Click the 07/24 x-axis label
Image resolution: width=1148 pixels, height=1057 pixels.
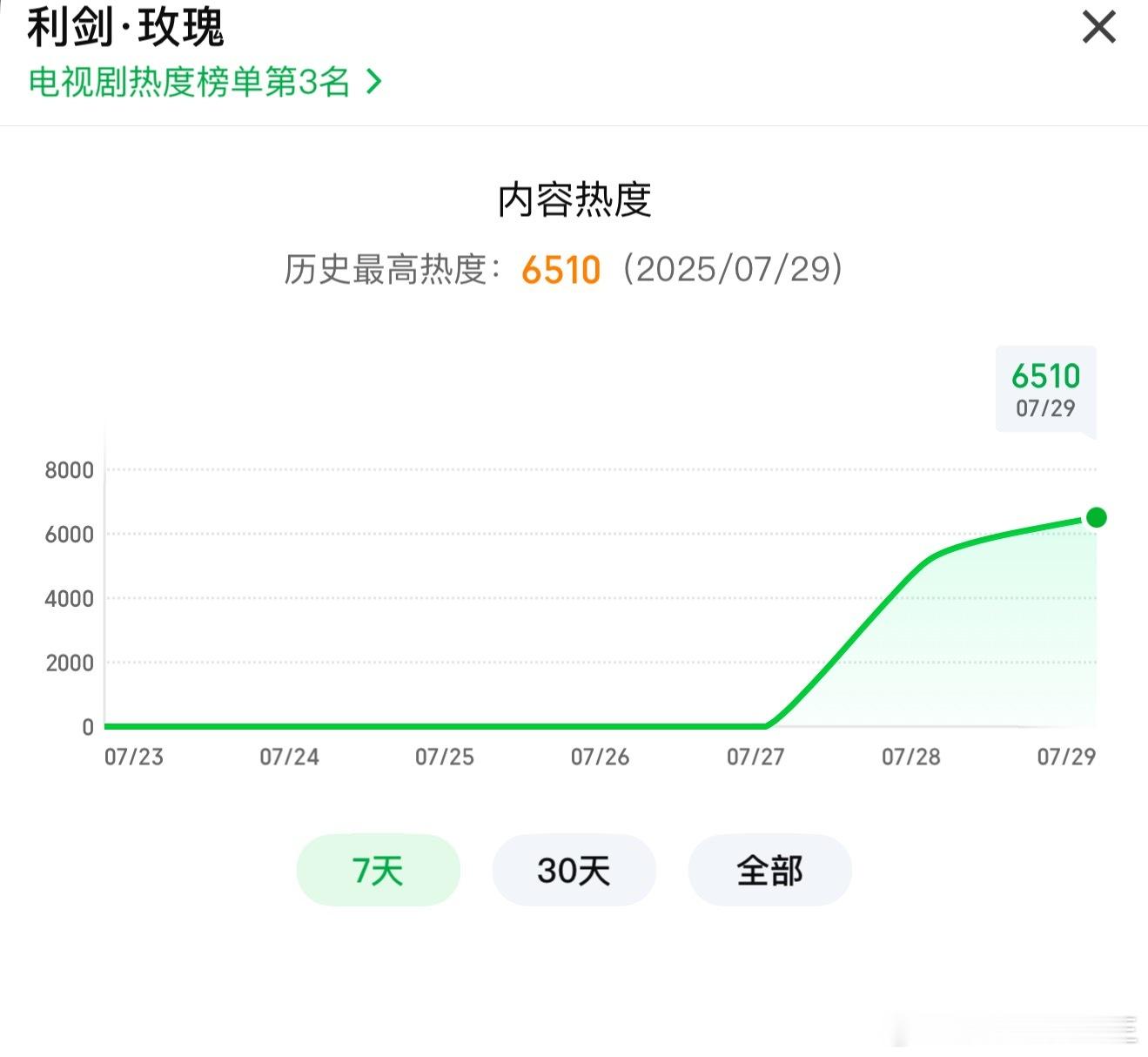(289, 757)
